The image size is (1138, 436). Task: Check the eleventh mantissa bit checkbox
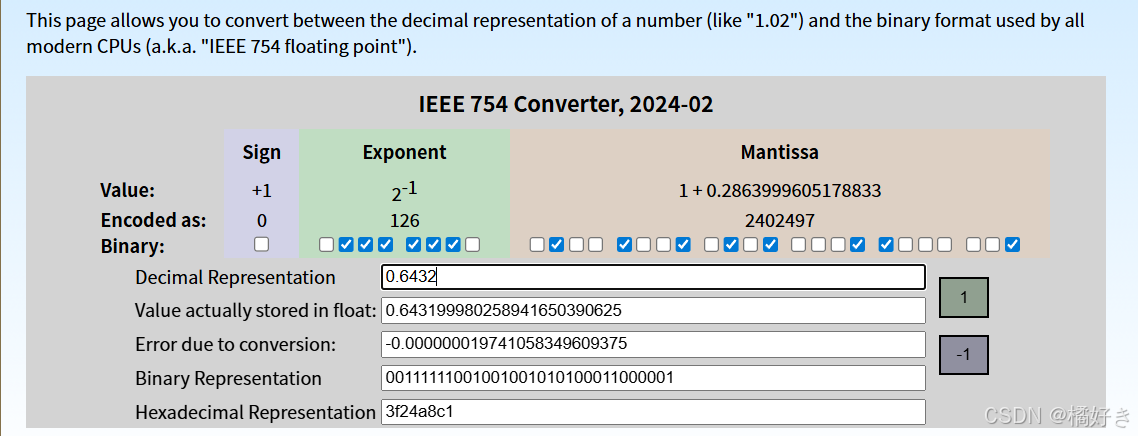[x=750, y=244]
